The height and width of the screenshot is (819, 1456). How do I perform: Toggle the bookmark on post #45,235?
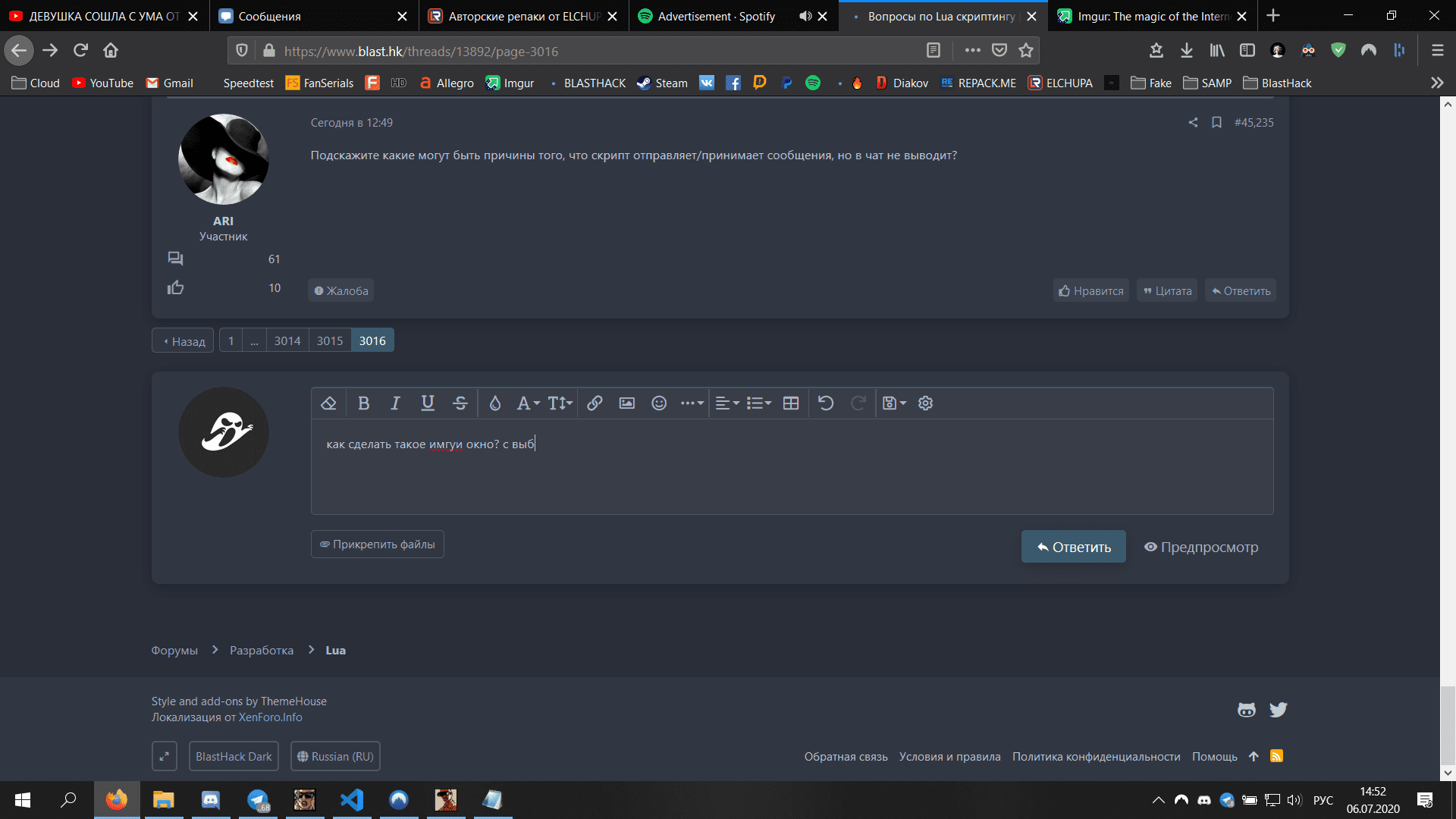coord(1216,122)
